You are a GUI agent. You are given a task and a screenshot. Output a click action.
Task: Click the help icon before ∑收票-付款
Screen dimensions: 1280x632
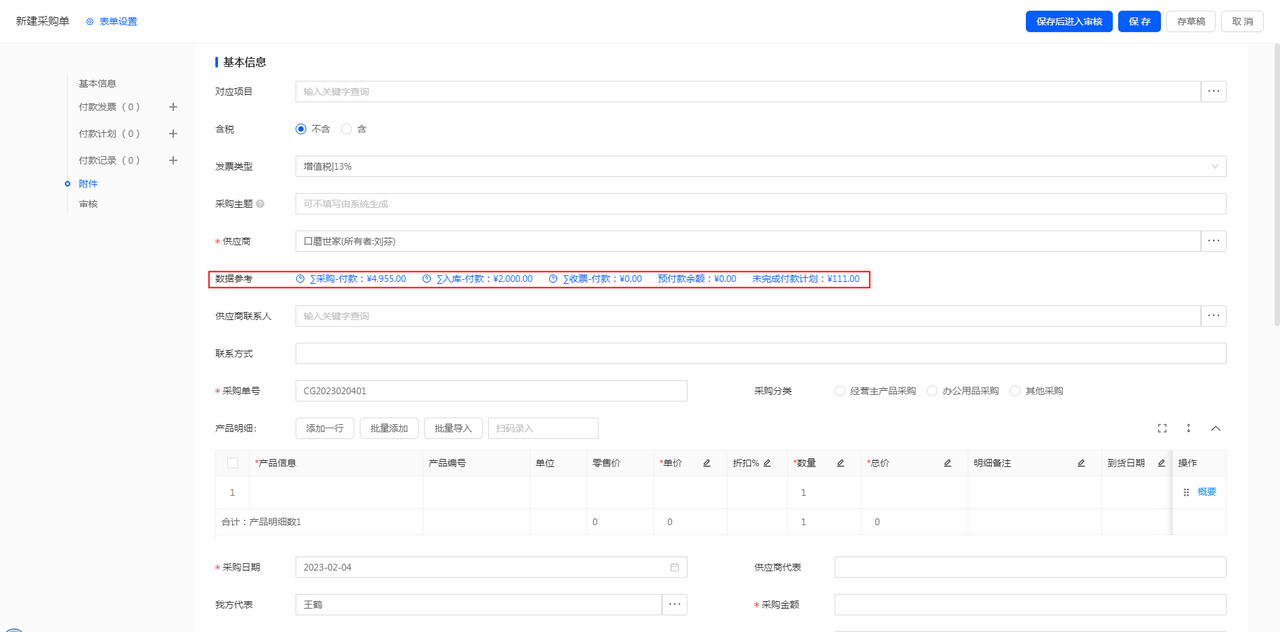[553, 279]
